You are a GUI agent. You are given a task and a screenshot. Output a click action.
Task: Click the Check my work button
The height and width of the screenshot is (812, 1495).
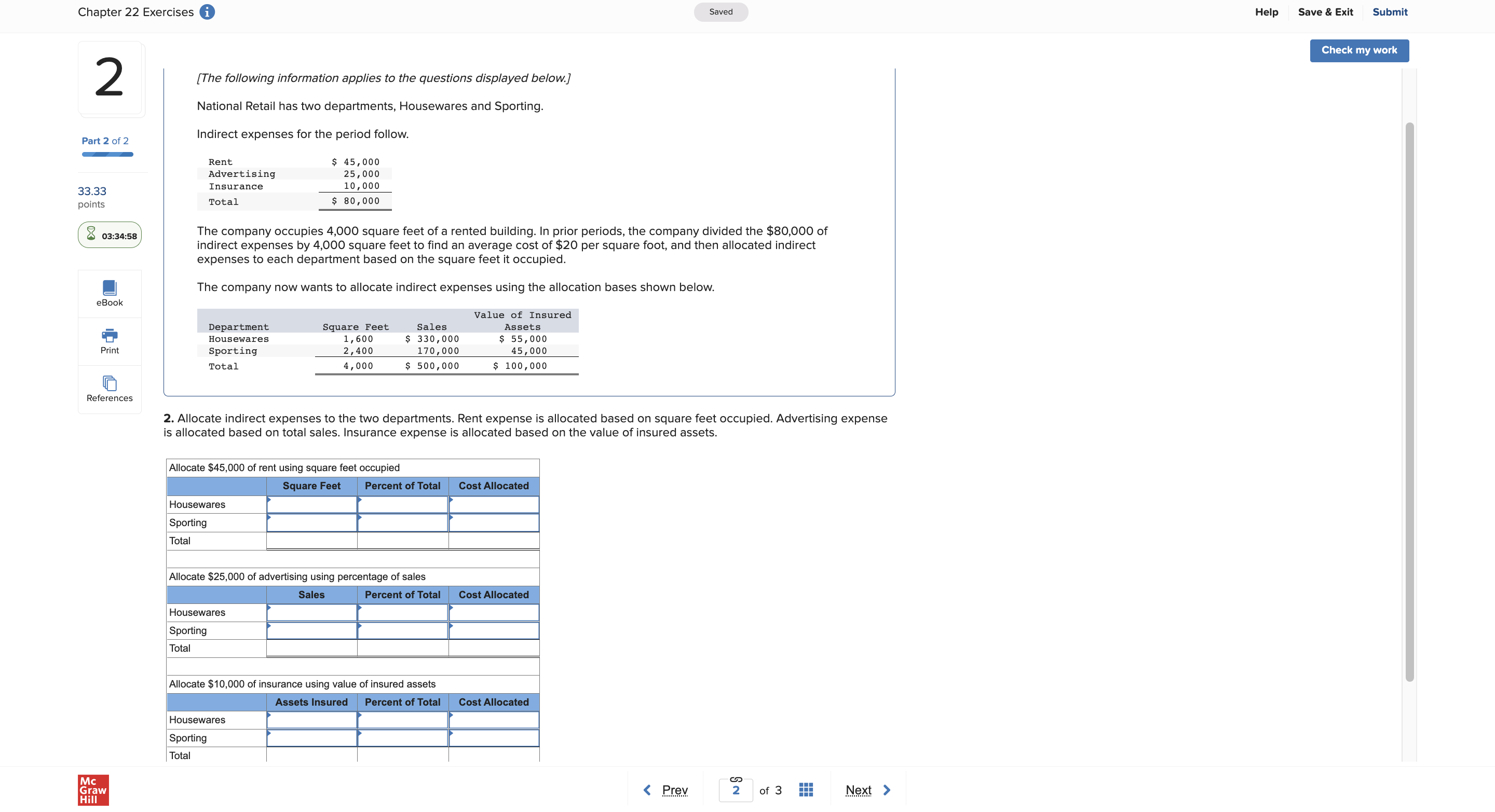pos(1359,50)
